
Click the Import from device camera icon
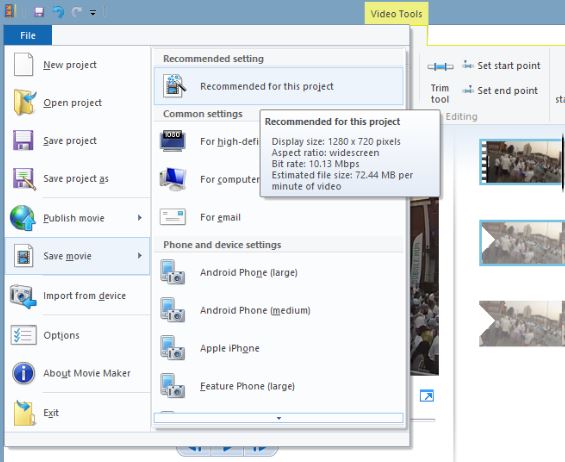click(23, 296)
